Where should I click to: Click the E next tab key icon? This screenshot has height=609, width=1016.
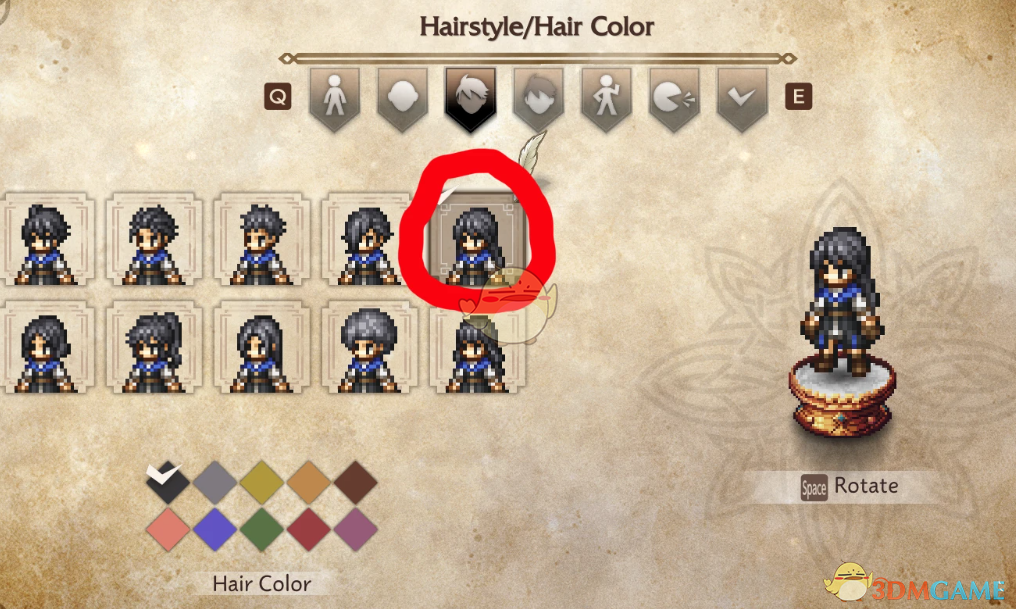point(798,97)
